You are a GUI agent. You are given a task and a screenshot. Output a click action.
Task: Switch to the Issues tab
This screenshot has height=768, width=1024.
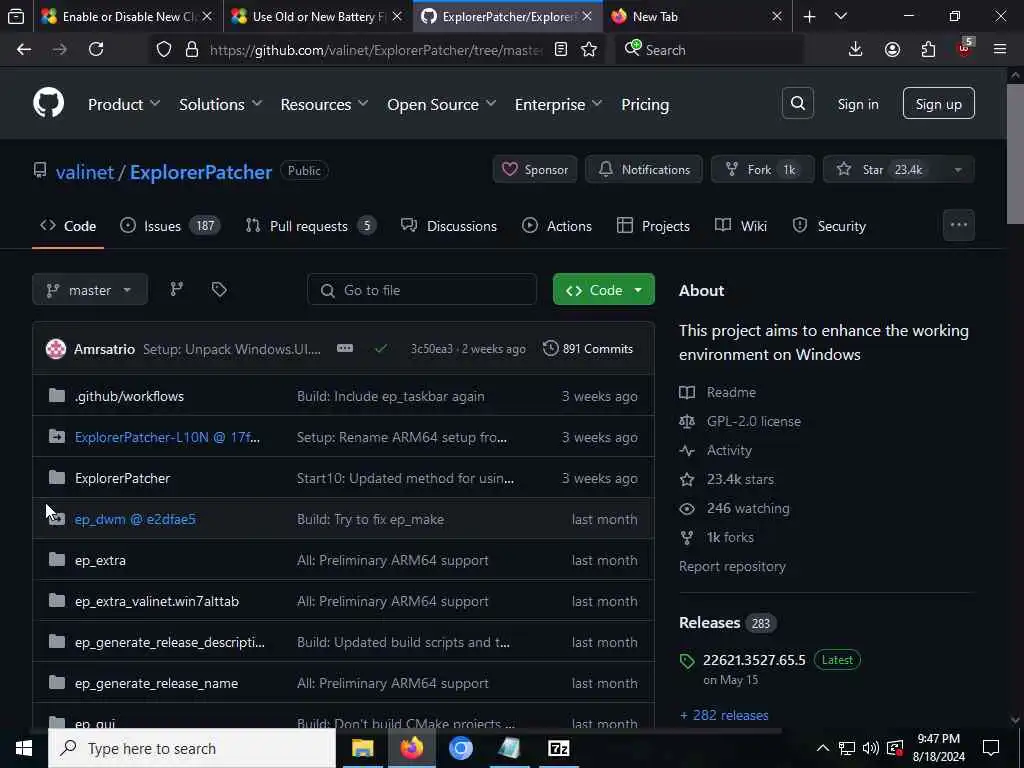pos(170,226)
